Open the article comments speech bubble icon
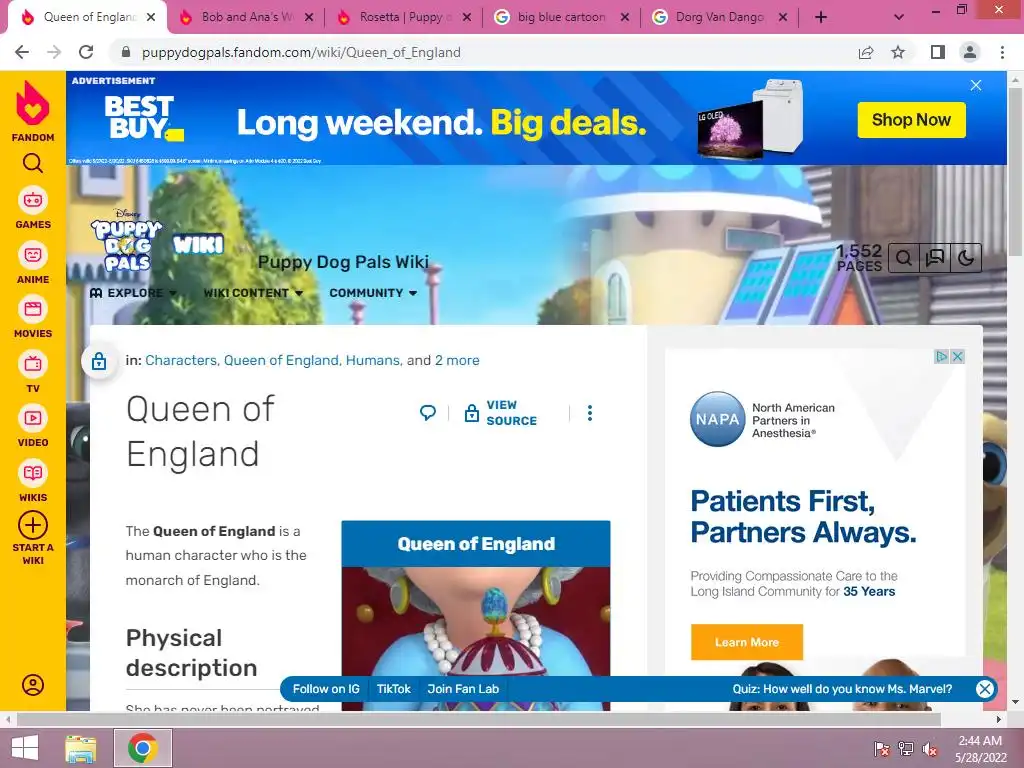1024x768 pixels. click(x=428, y=413)
